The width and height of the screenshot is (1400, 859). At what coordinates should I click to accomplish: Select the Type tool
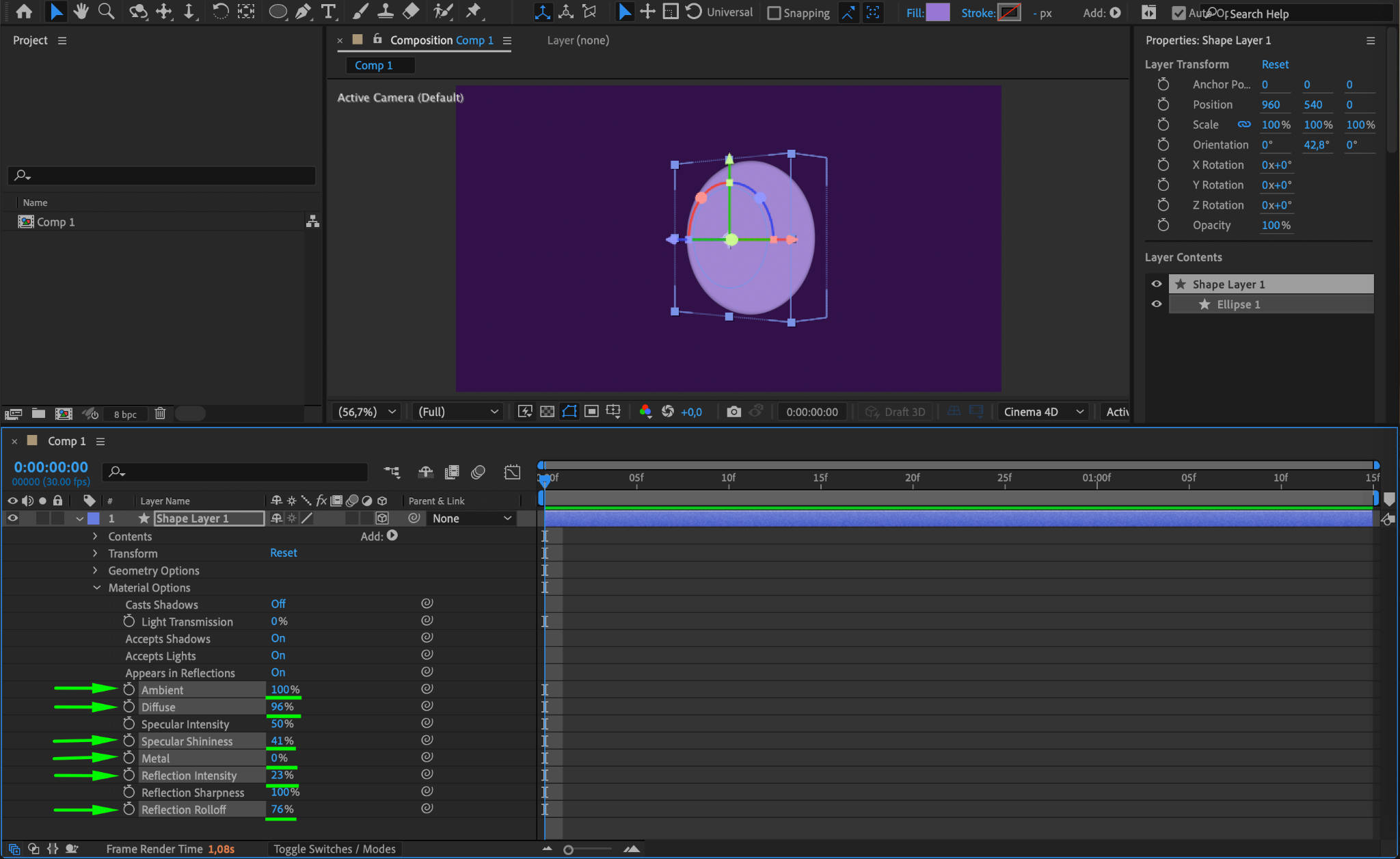[329, 11]
